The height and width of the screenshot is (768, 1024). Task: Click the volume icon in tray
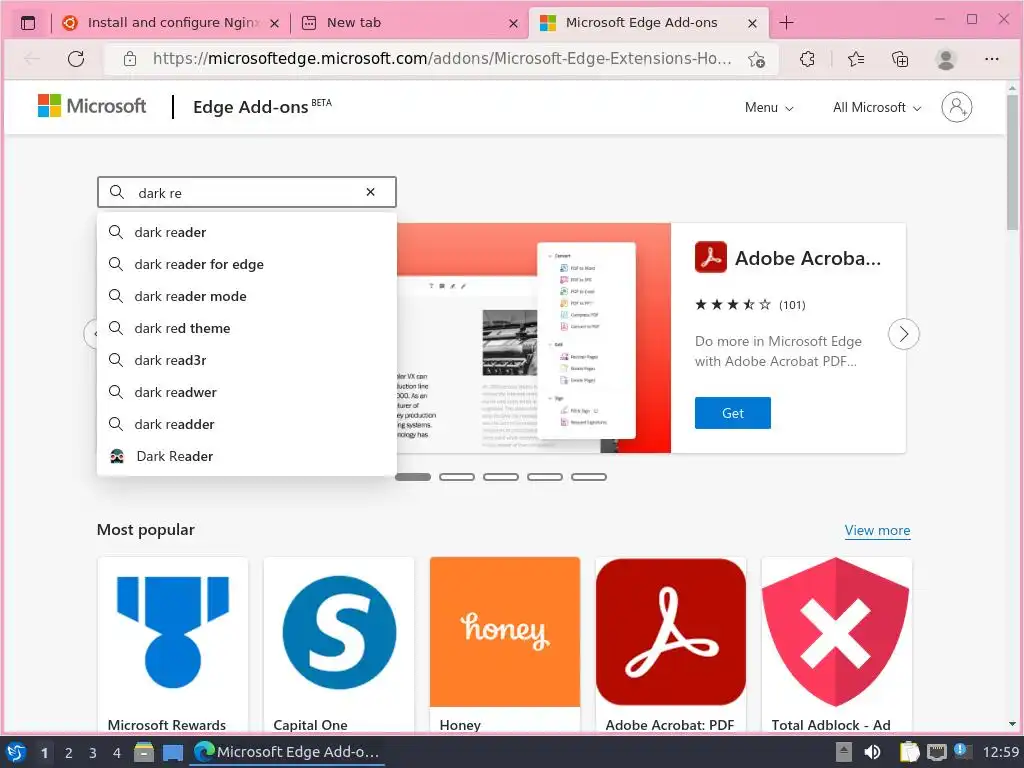click(x=872, y=752)
